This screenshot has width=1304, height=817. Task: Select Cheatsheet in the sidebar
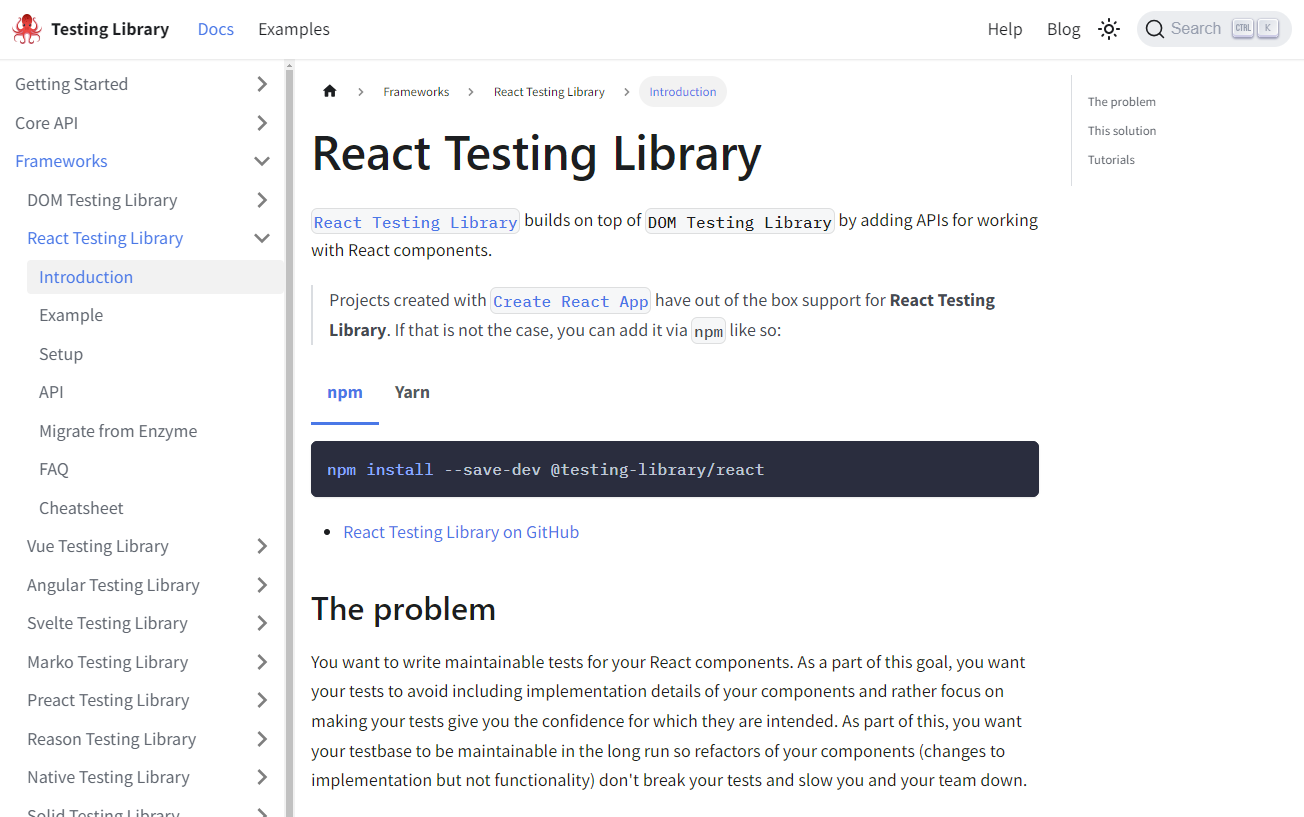pyautogui.click(x=81, y=507)
